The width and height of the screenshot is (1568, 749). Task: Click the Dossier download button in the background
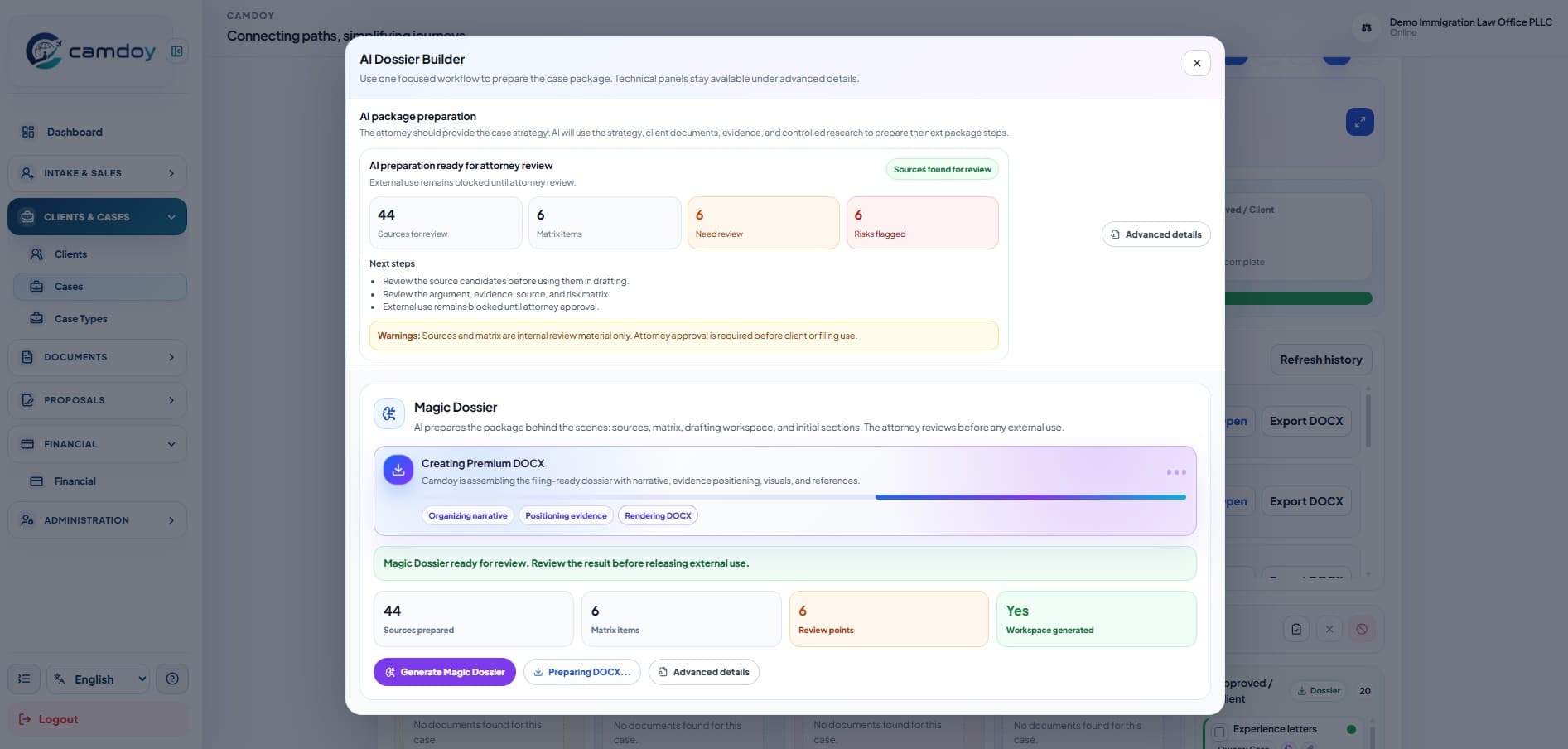(1319, 690)
